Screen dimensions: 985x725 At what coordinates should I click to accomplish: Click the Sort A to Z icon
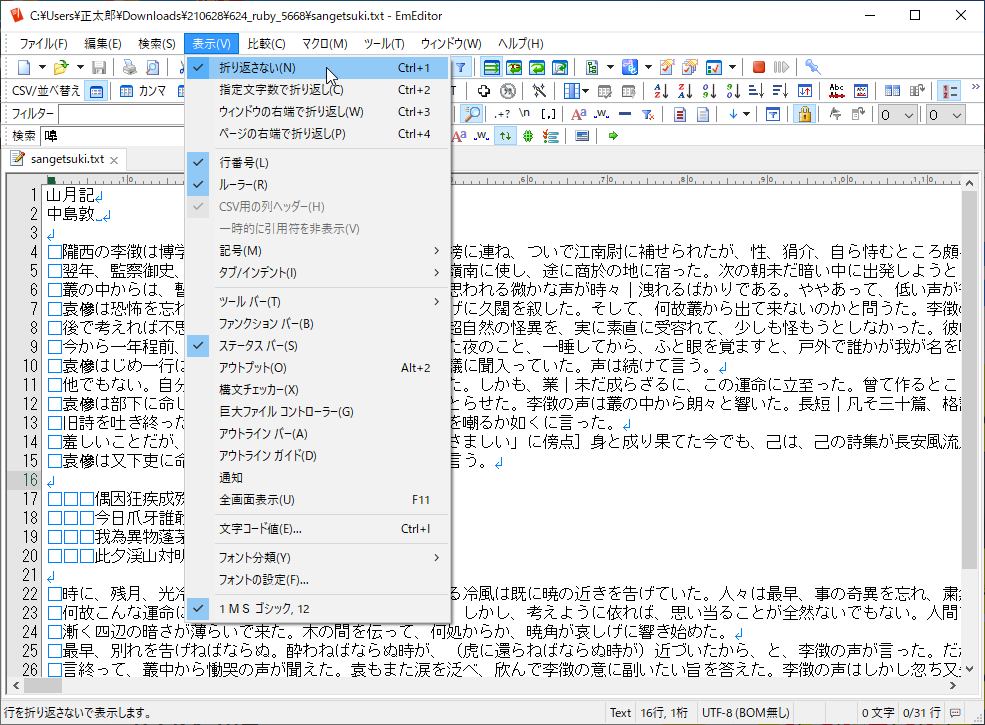coord(661,91)
